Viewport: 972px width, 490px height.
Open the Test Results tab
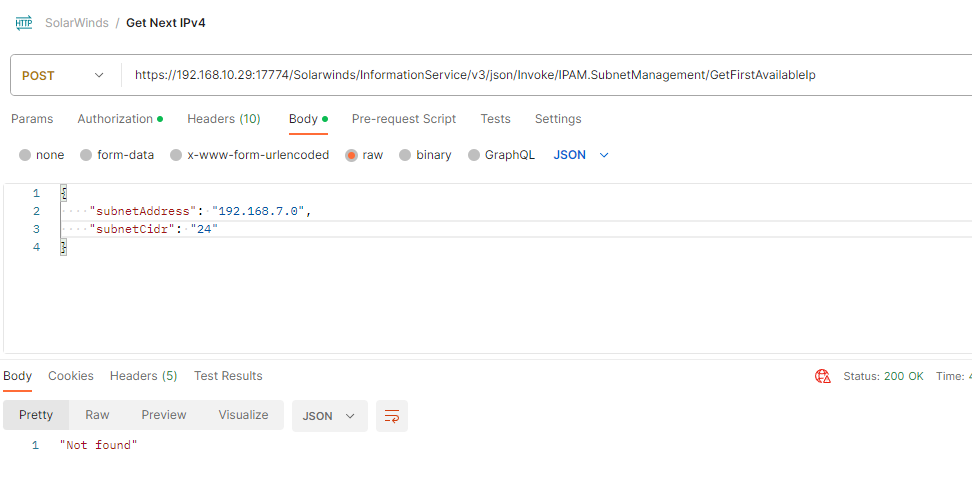click(x=228, y=376)
